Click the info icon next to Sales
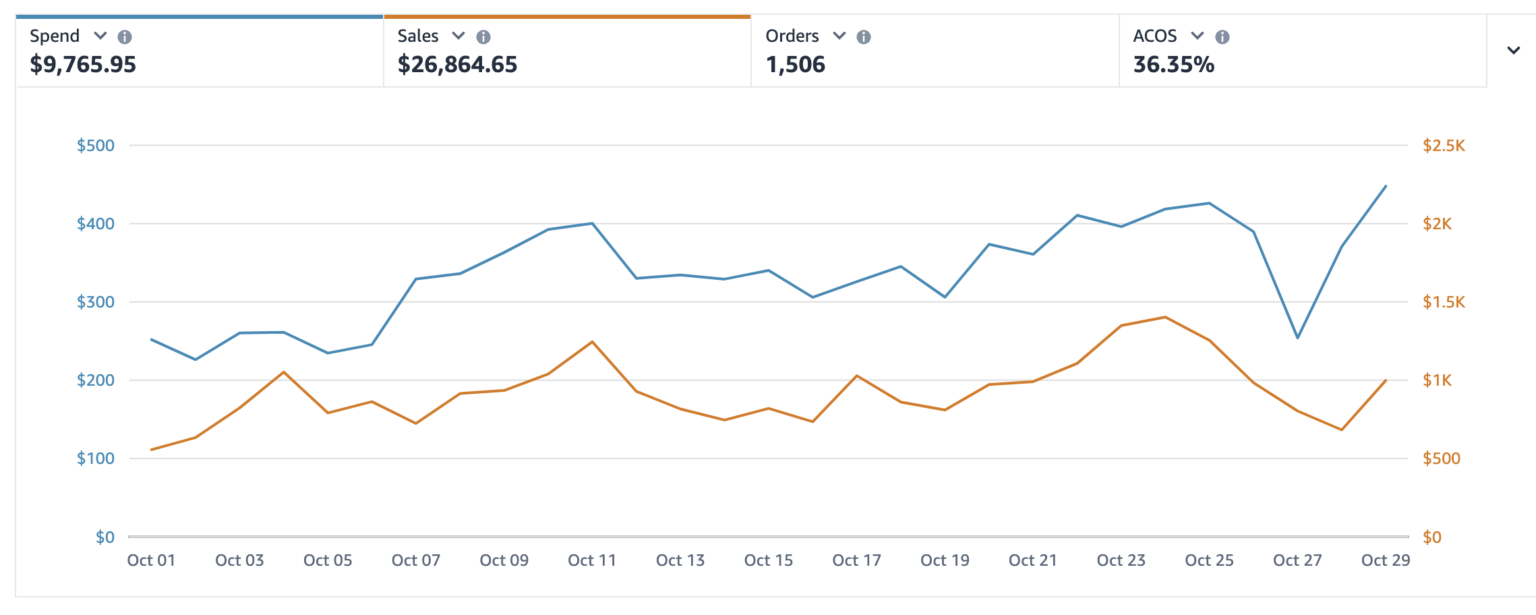Image resolution: width=1536 pixels, height=615 pixels. click(483, 37)
